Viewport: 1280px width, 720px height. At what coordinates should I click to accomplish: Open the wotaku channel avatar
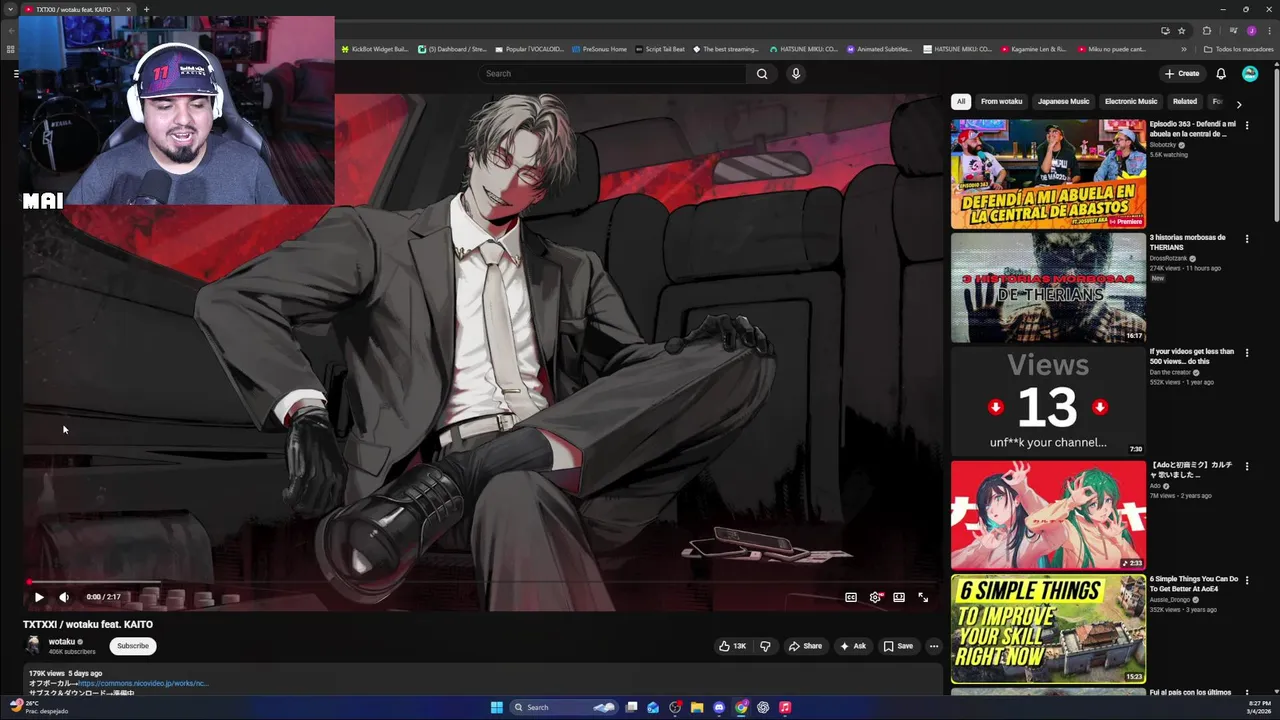click(33, 646)
